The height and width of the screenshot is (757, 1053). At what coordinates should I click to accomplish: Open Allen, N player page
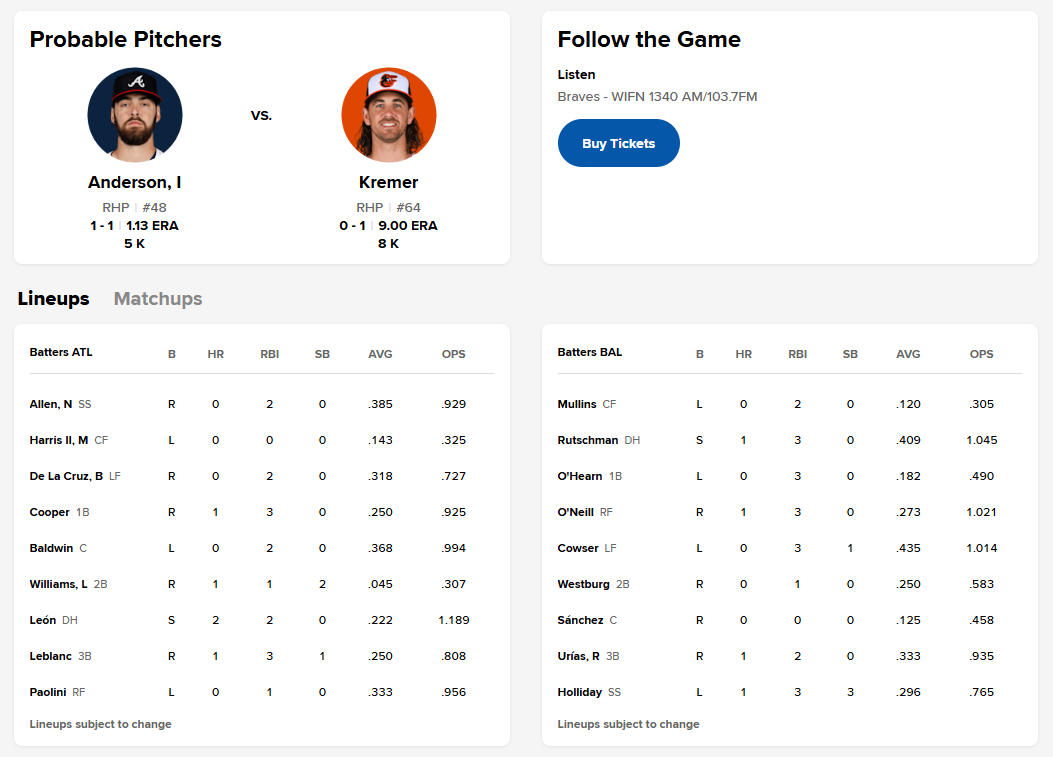point(51,404)
